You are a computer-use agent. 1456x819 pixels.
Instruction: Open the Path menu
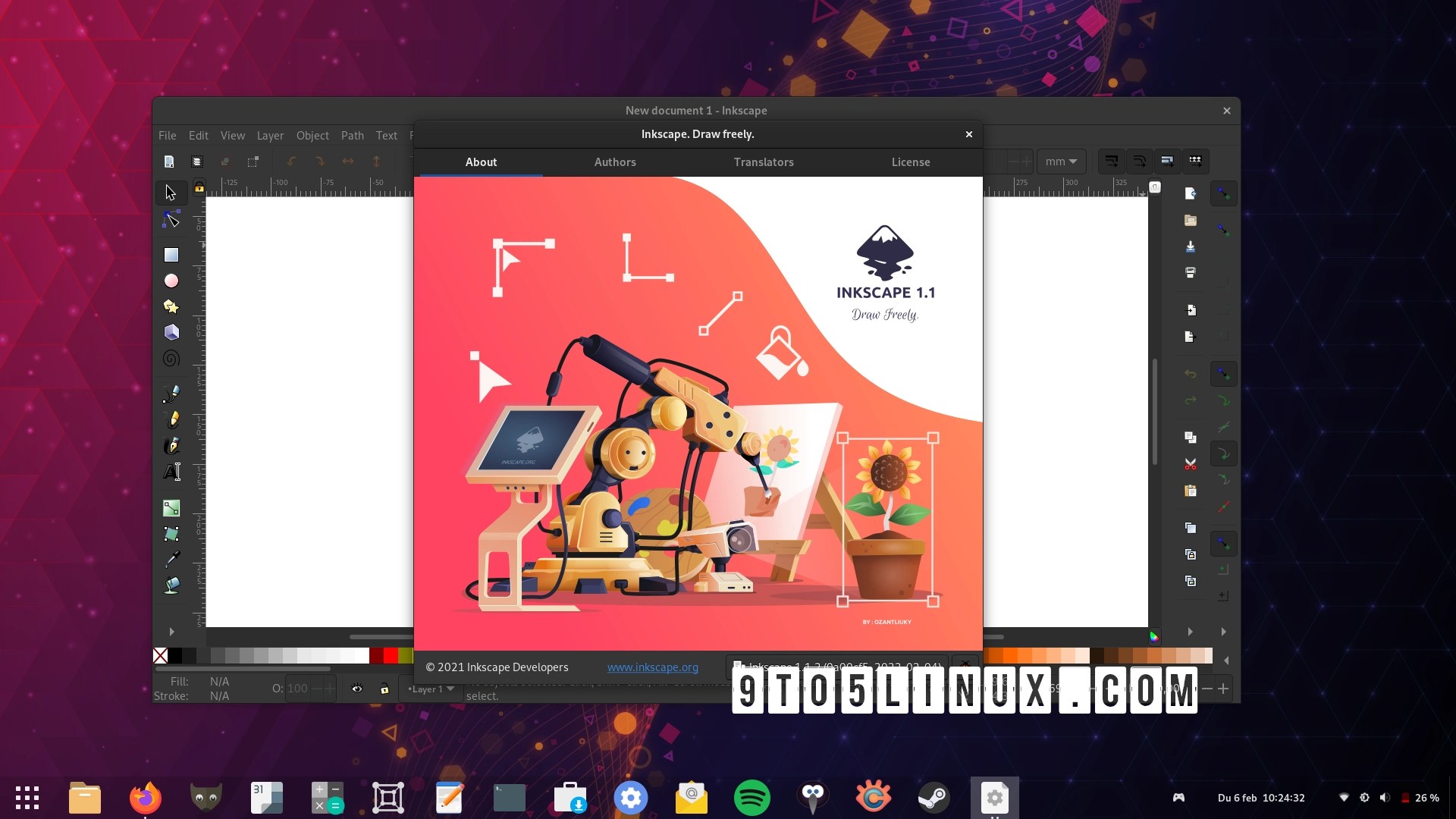[352, 135]
